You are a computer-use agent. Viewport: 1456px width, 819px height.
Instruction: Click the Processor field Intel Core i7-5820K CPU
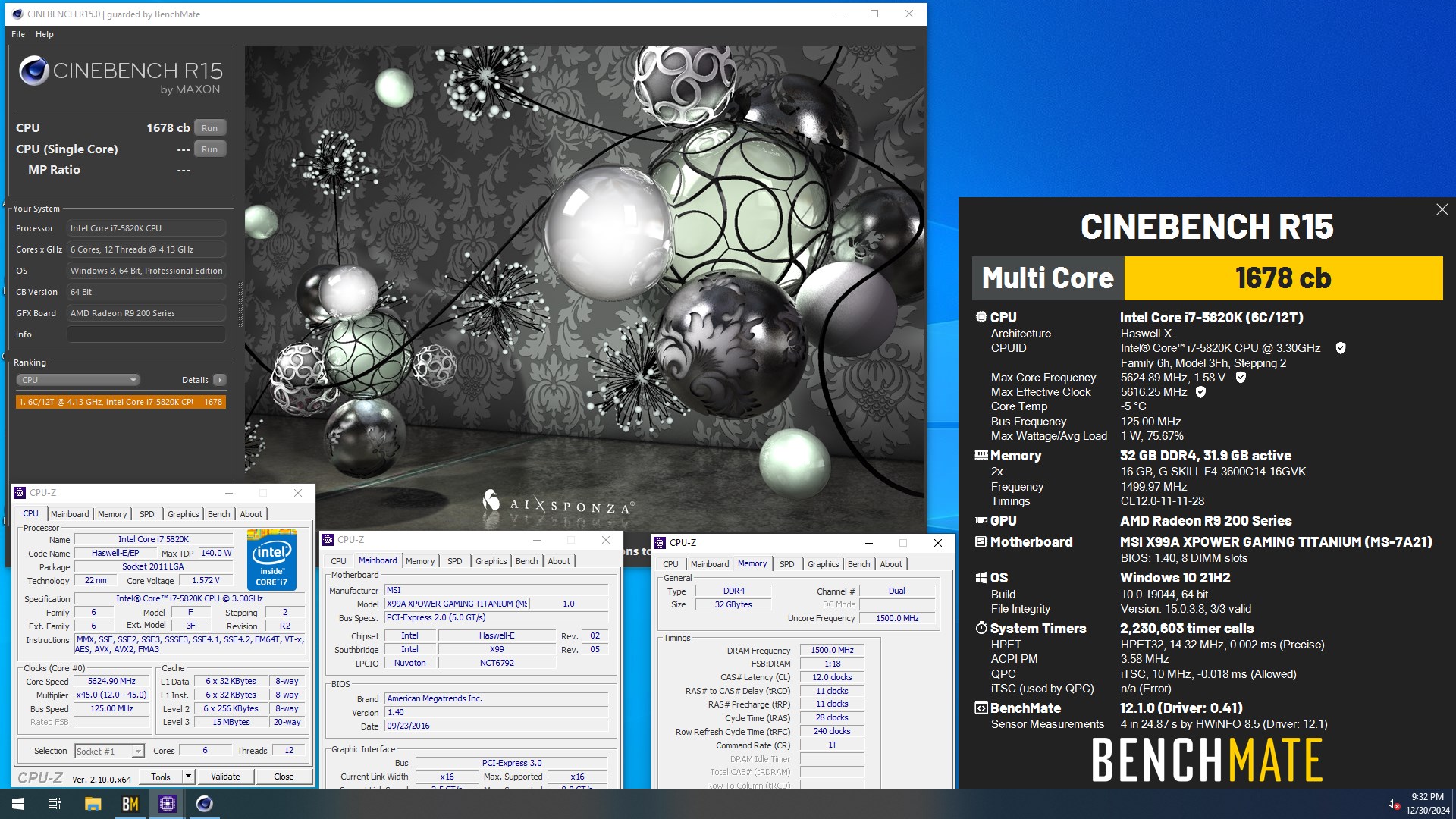click(146, 228)
